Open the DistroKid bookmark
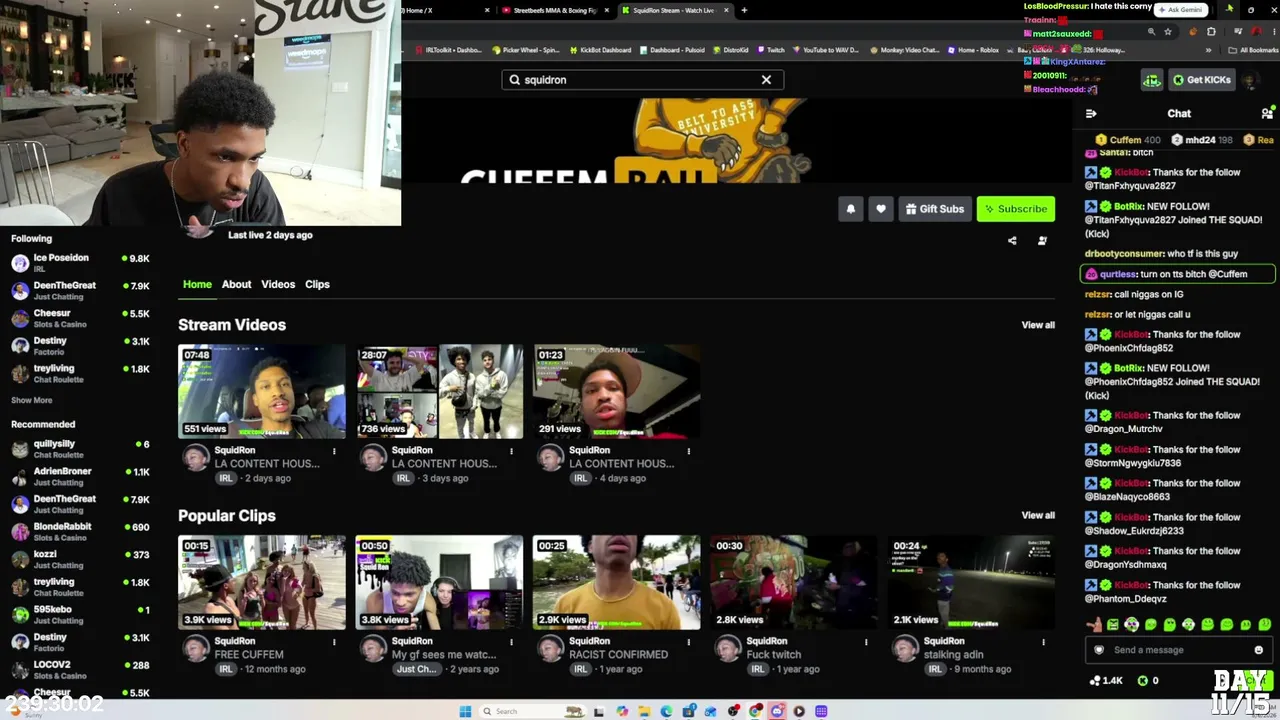 pos(730,50)
